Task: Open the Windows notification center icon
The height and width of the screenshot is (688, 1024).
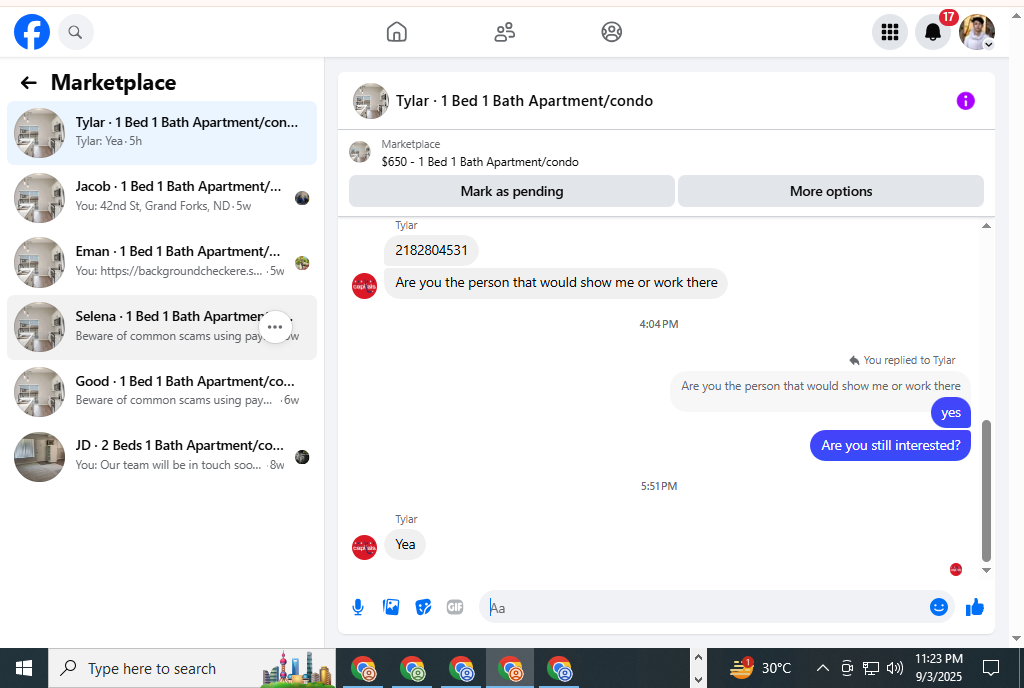Action: (991, 668)
